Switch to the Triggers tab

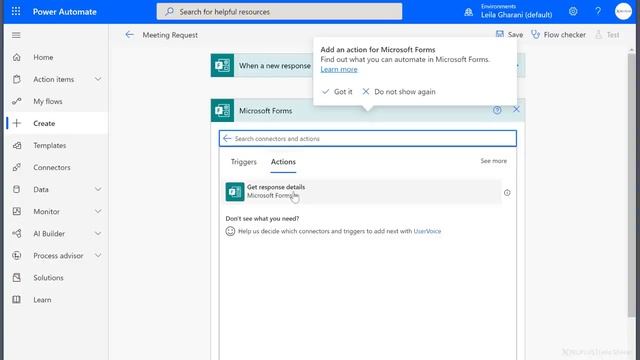[x=244, y=162]
